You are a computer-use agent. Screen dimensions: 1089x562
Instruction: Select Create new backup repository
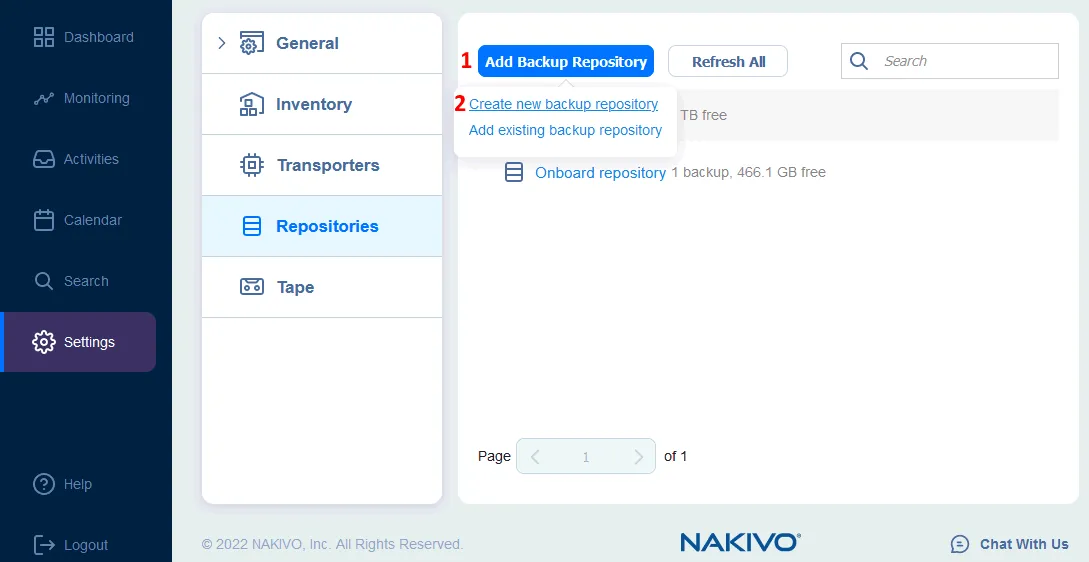563,105
